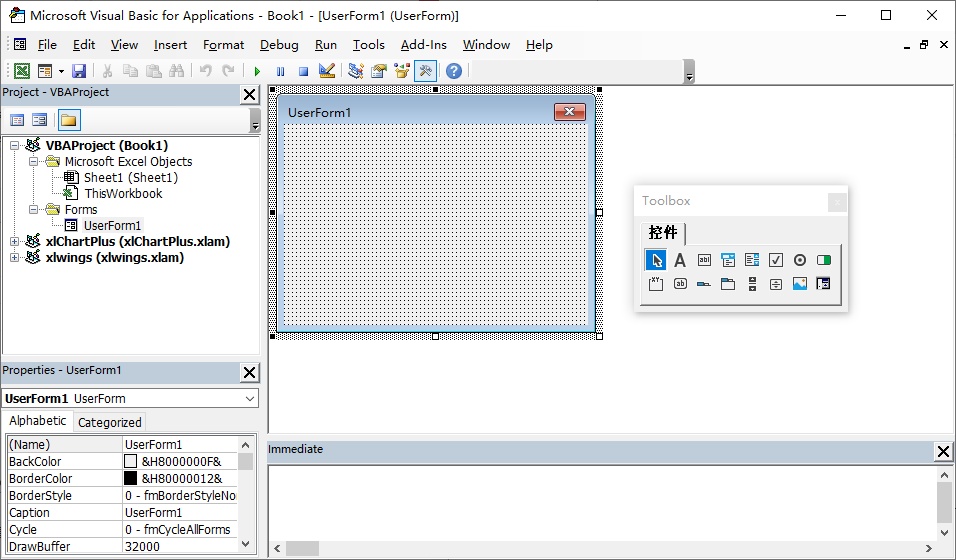This screenshot has height=560, width=956.
Task: Select the TabStrip control in Toolbox
Action: 704,284
